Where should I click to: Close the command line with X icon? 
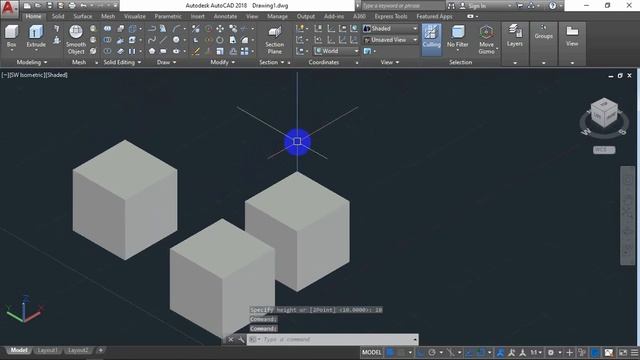tap(231, 340)
